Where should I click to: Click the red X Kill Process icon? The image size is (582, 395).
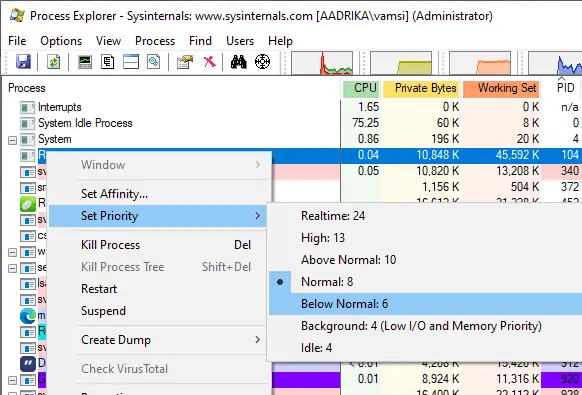click(209, 62)
